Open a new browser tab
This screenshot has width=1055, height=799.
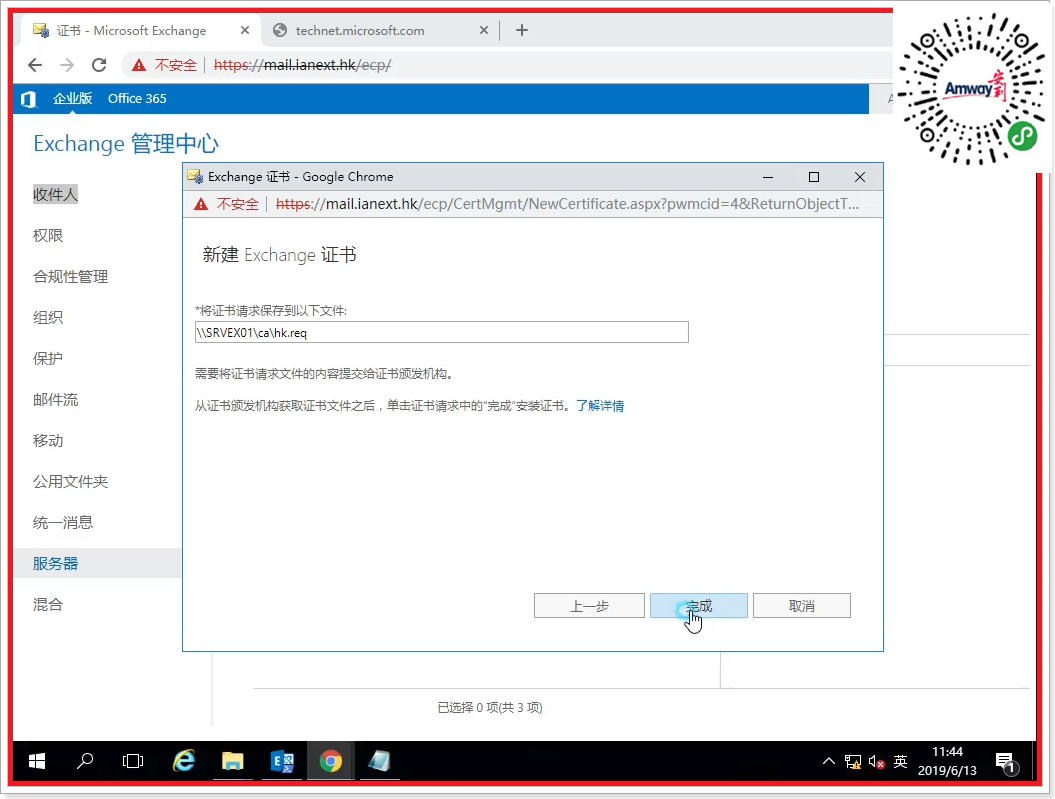[521, 30]
